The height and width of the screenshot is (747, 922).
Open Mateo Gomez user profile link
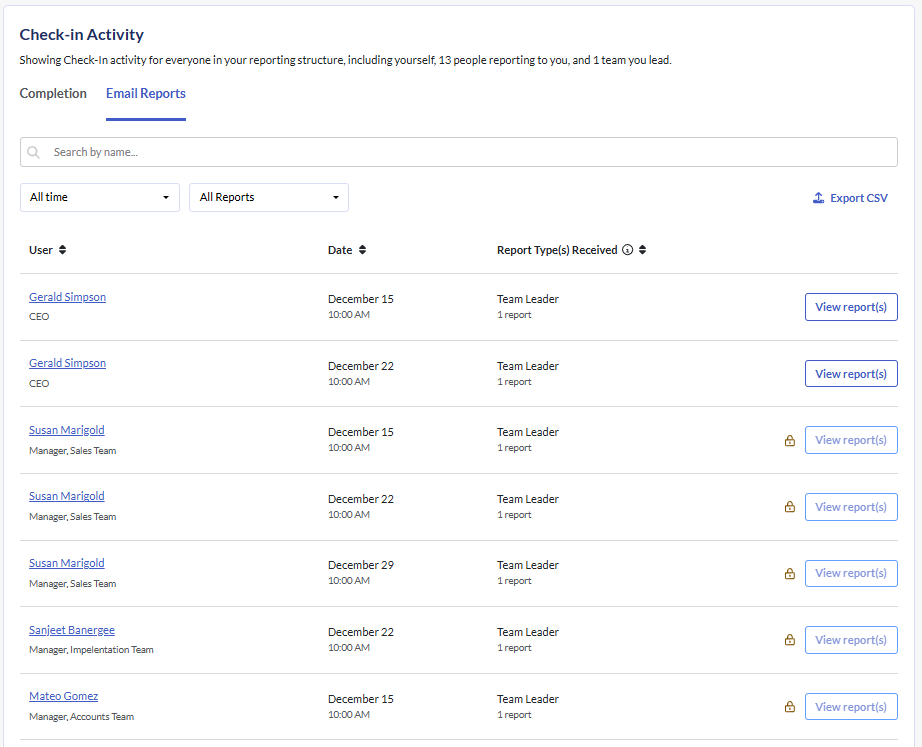(x=64, y=696)
